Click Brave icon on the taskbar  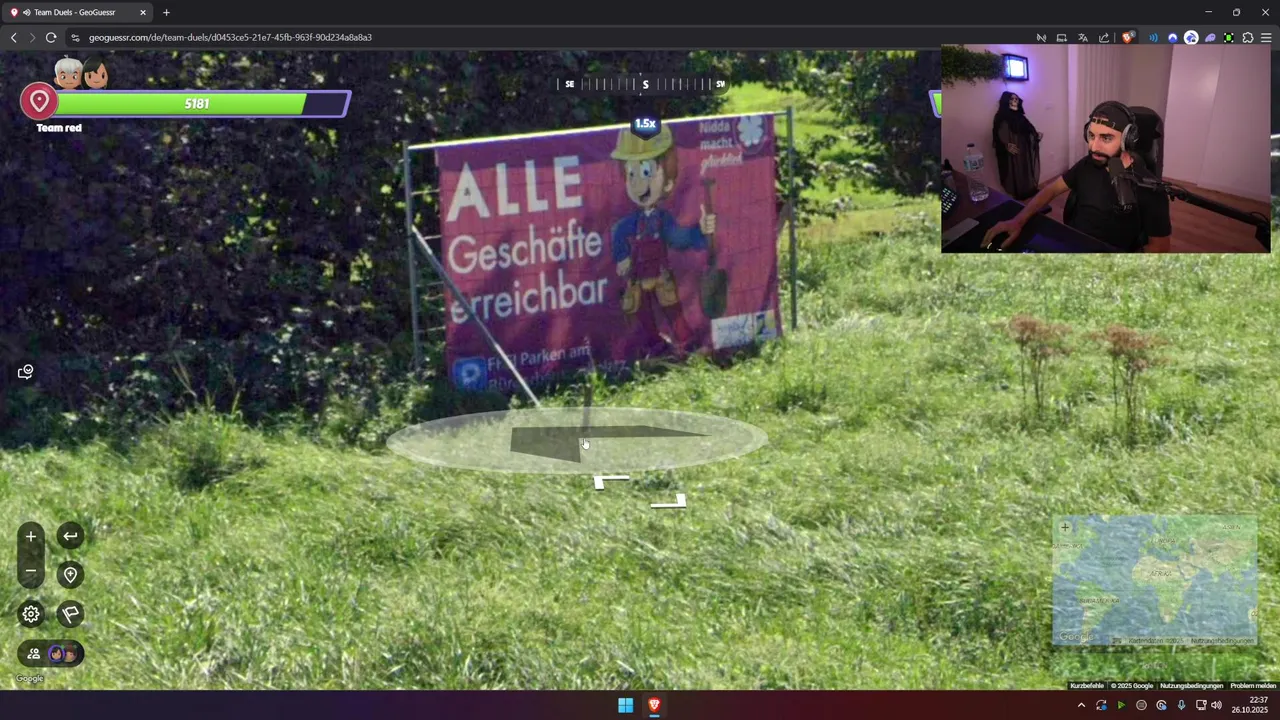tap(654, 705)
